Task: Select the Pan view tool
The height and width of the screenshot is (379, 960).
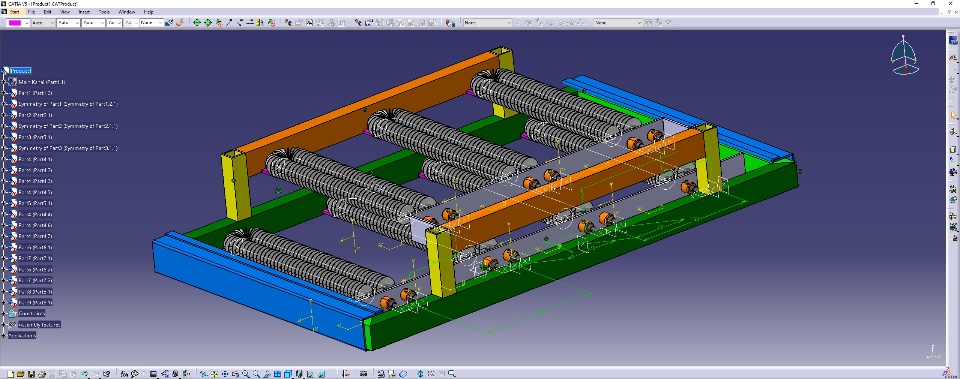Action: 225,373
